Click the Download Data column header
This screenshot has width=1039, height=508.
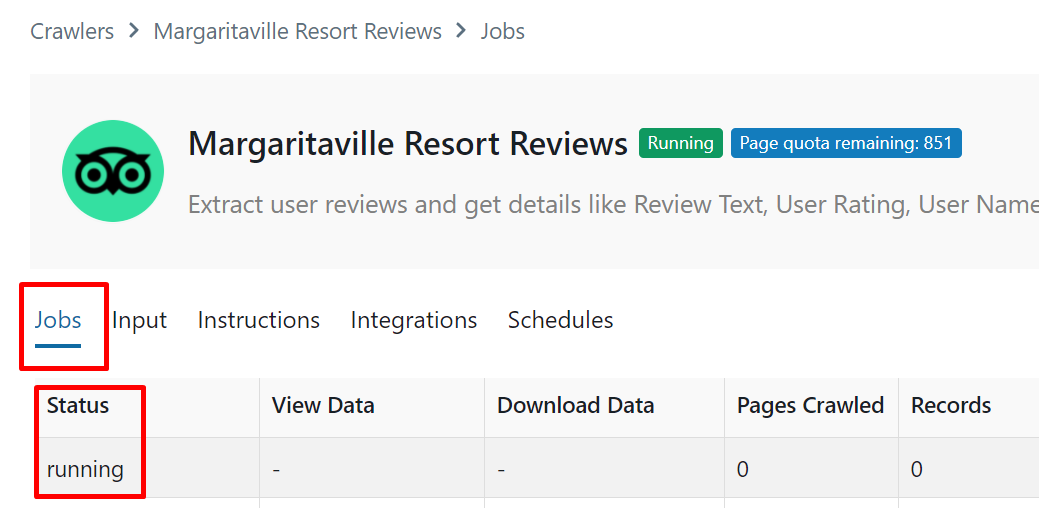pyautogui.click(x=575, y=406)
